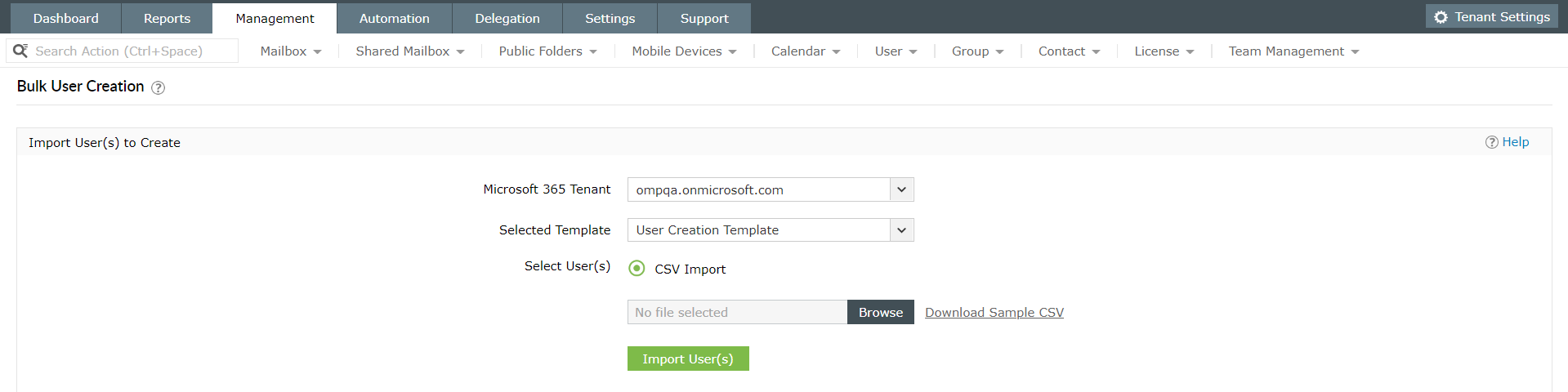Image resolution: width=1568 pixels, height=392 pixels.
Task: Select the CSV Import radio button
Action: click(x=637, y=269)
